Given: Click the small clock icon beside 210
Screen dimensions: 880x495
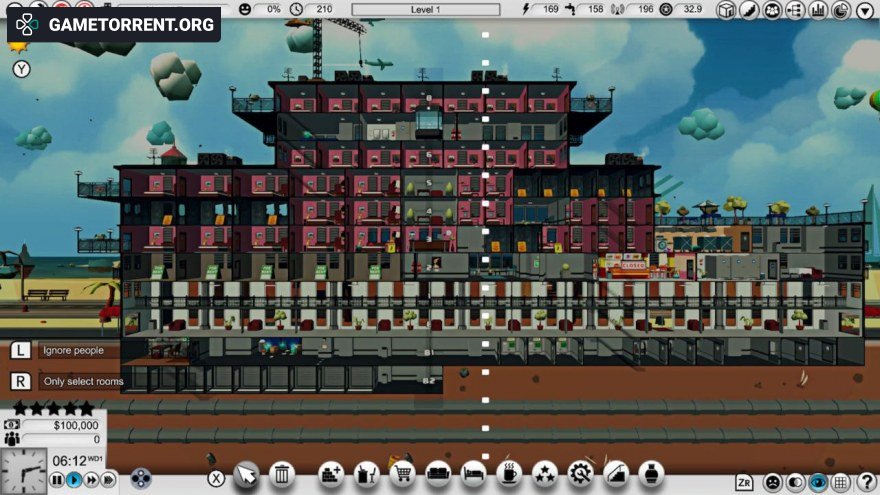Looking at the screenshot, I should [296, 9].
